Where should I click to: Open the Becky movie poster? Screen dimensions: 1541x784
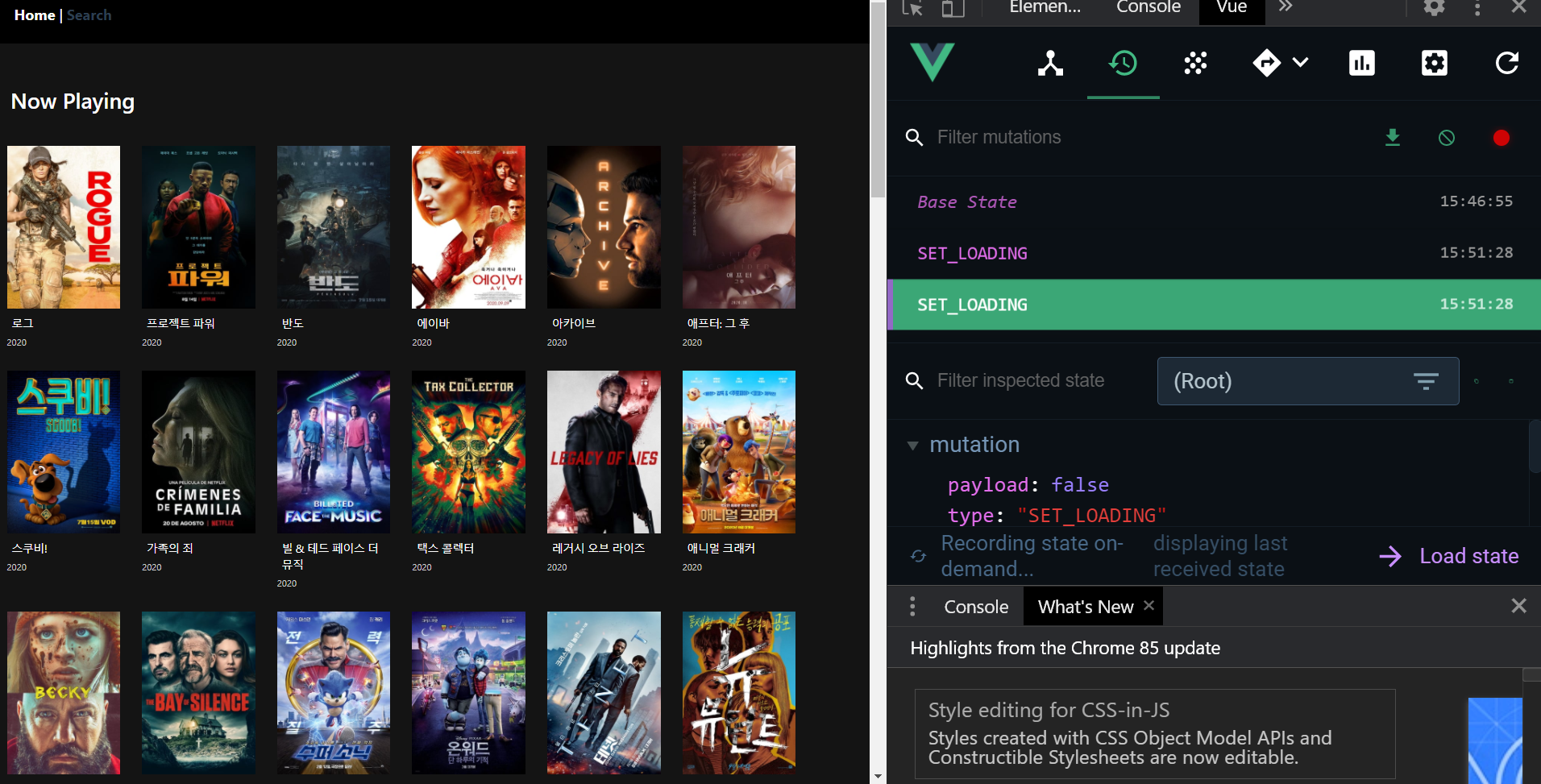[64, 693]
